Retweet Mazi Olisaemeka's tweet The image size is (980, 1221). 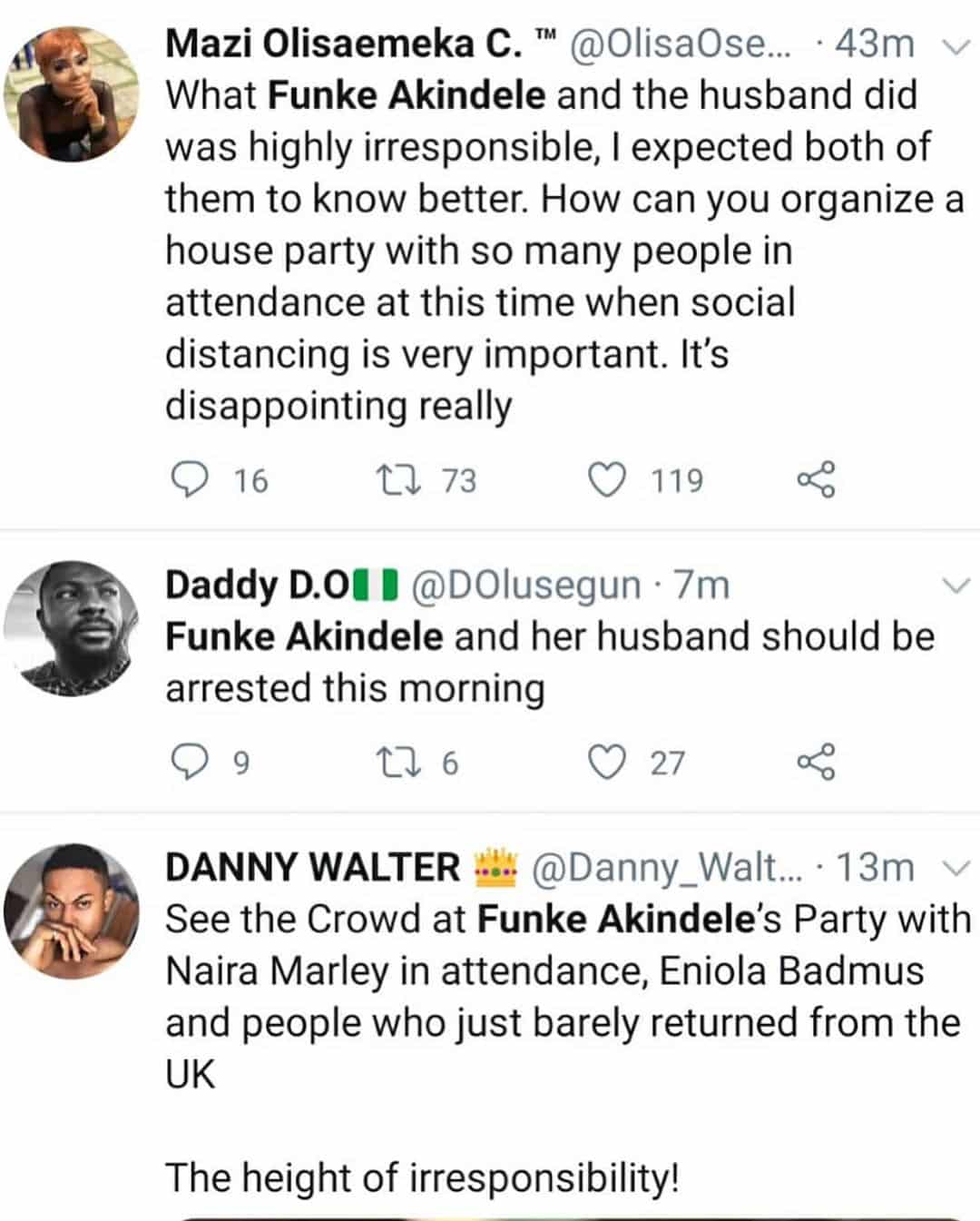(x=398, y=479)
